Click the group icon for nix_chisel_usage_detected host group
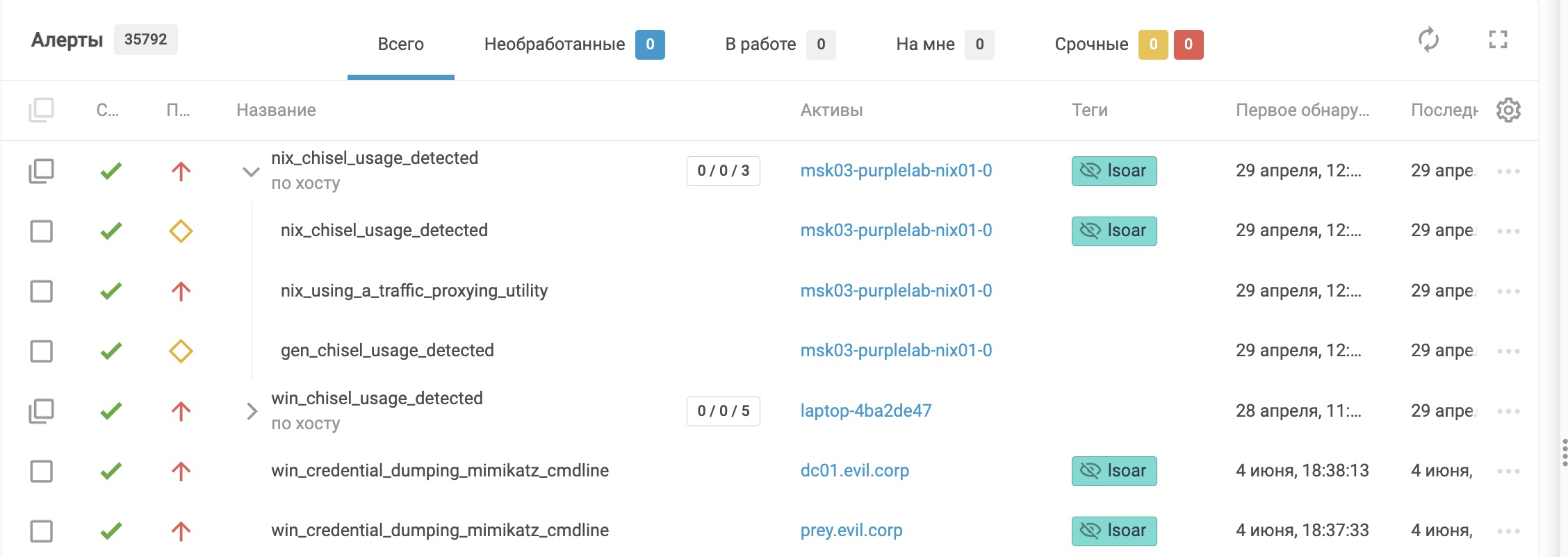1568x557 pixels. (x=41, y=171)
